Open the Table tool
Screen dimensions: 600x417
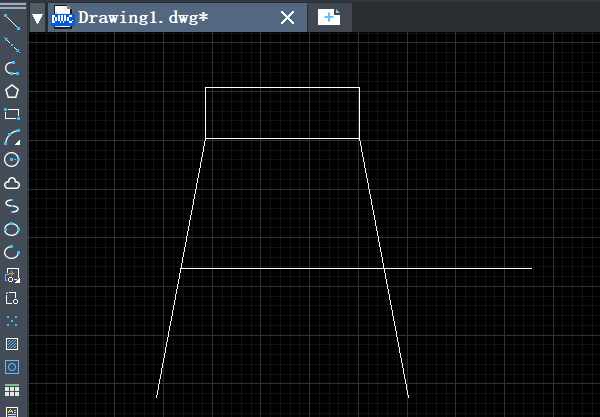[x=12, y=390]
